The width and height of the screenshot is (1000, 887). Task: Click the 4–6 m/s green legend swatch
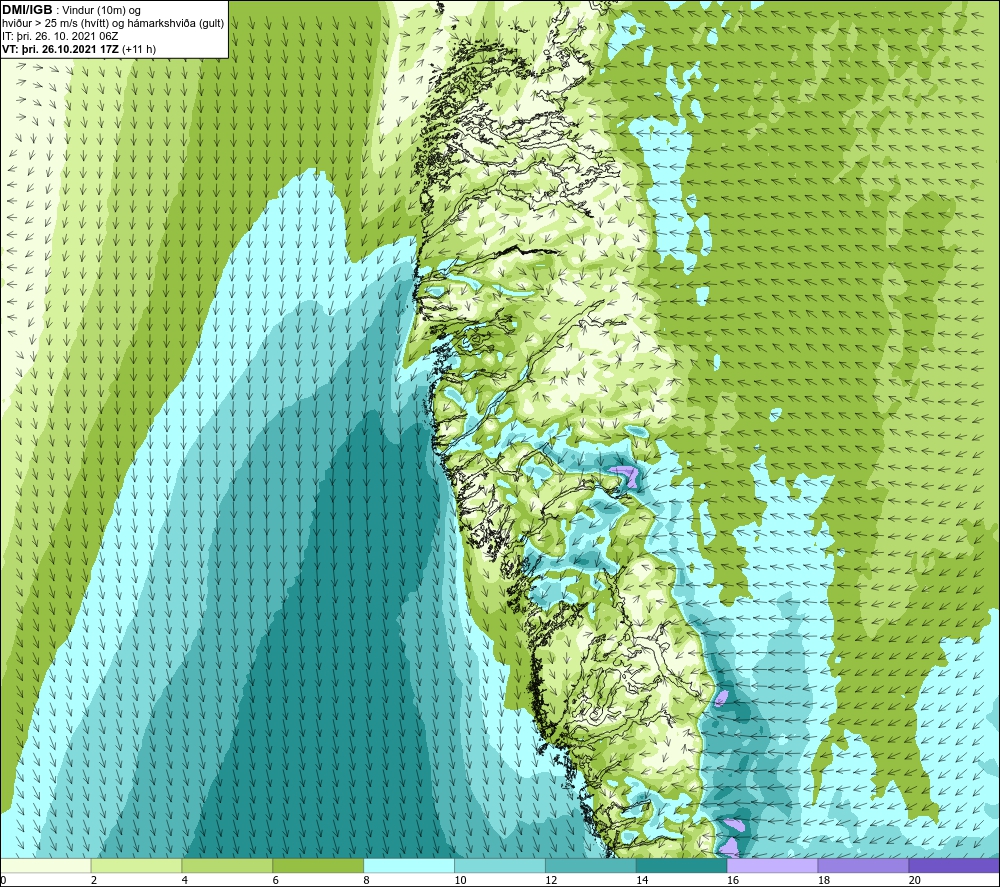(227, 865)
